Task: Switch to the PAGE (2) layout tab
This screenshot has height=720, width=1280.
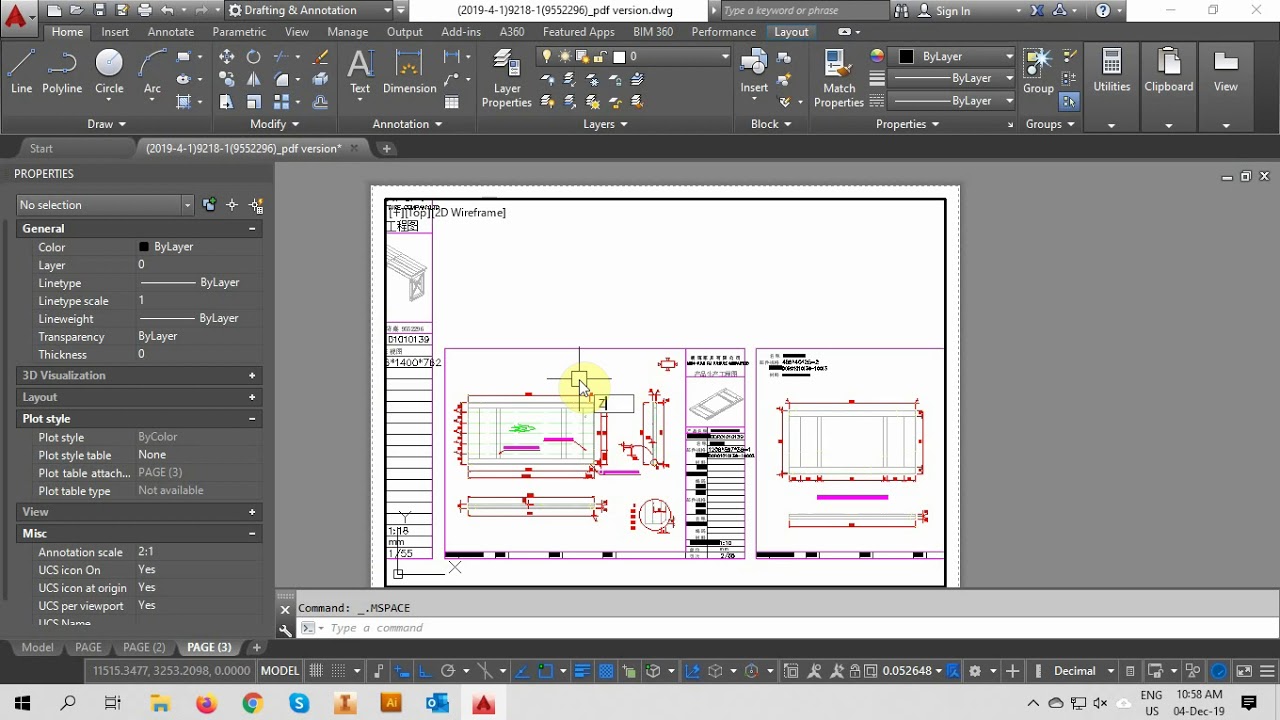Action: [x=144, y=648]
